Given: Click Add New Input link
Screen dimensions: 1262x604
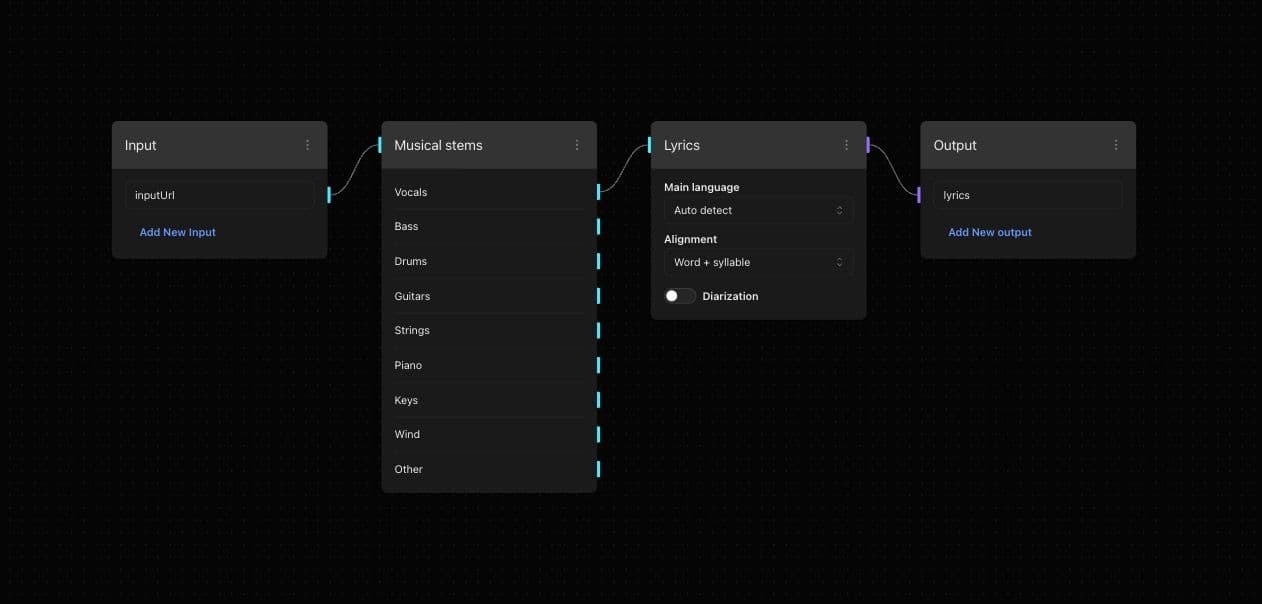Looking at the screenshot, I should (177, 232).
